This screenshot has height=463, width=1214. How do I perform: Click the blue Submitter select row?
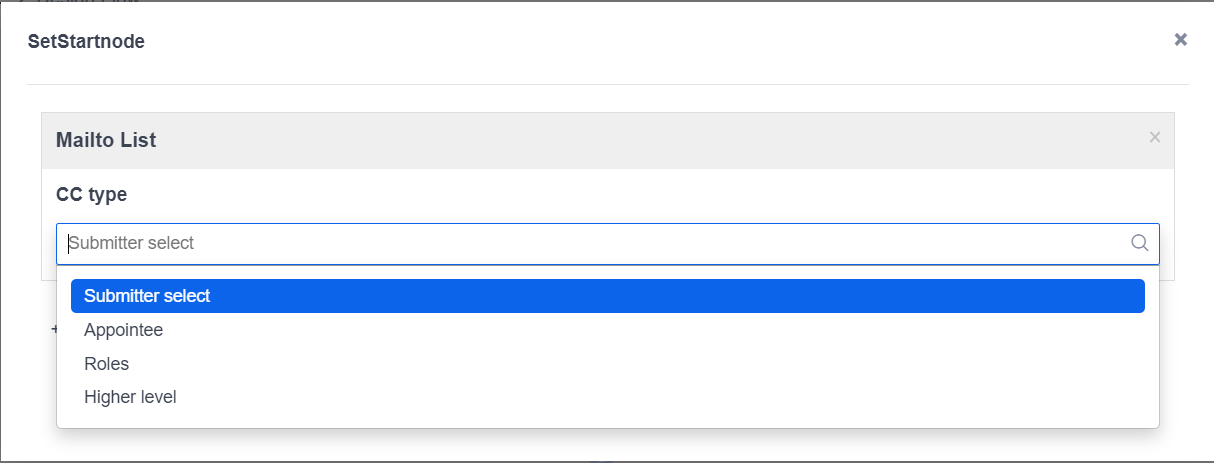tap(607, 296)
